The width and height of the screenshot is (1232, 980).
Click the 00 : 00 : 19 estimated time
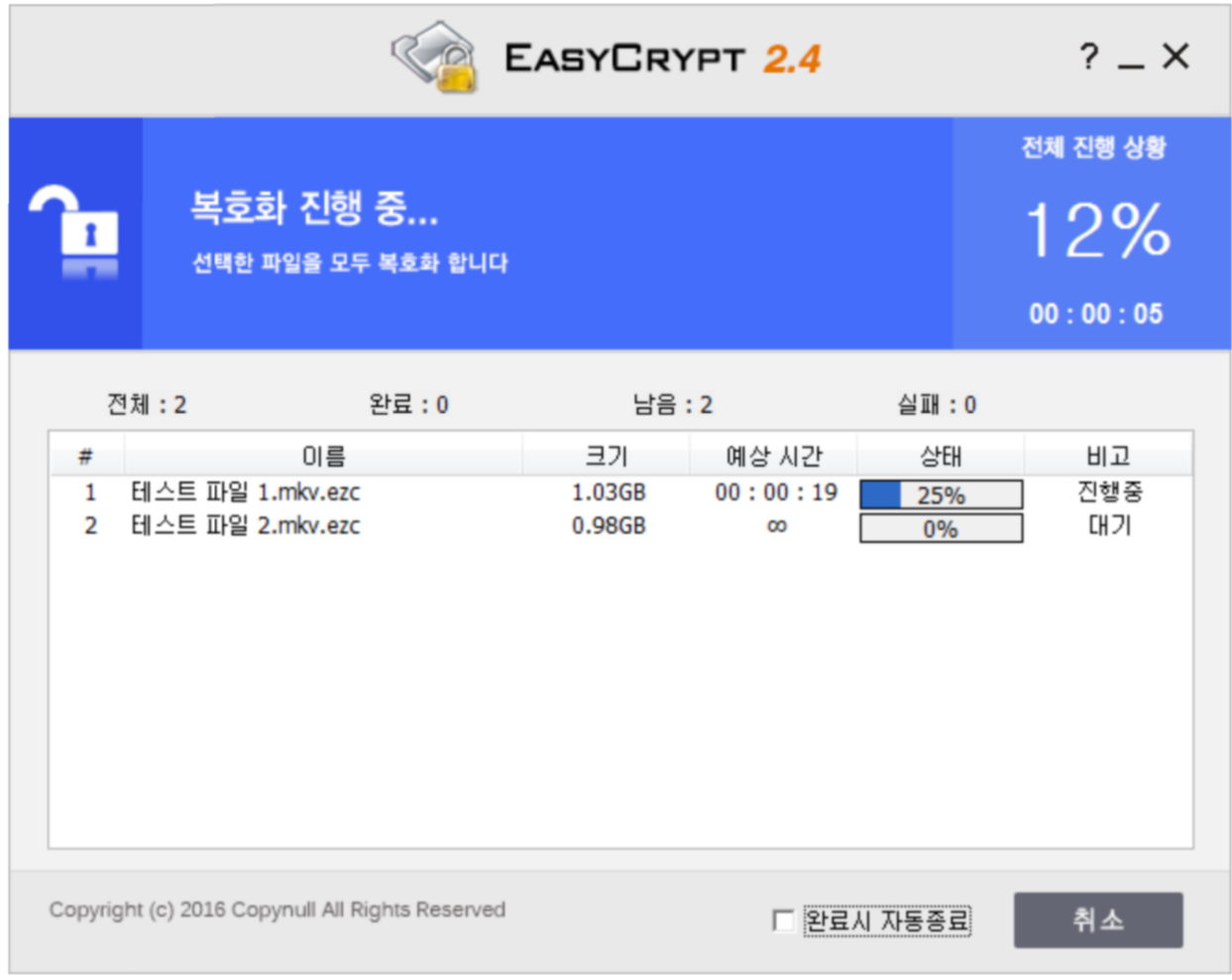pyautogui.click(x=776, y=492)
